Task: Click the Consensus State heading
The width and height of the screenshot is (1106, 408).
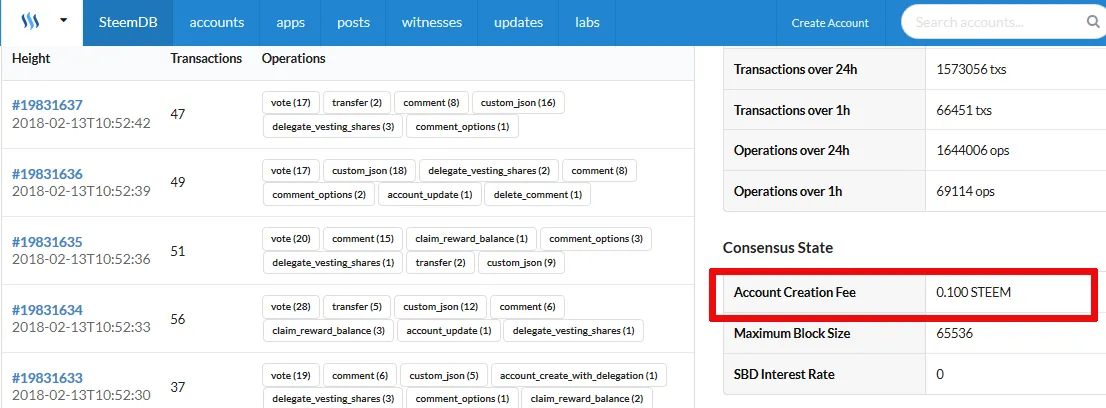Action: pos(778,248)
